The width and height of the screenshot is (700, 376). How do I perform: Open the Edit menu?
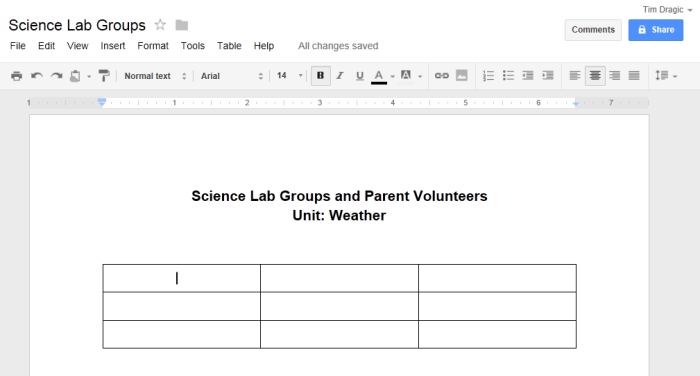point(46,46)
